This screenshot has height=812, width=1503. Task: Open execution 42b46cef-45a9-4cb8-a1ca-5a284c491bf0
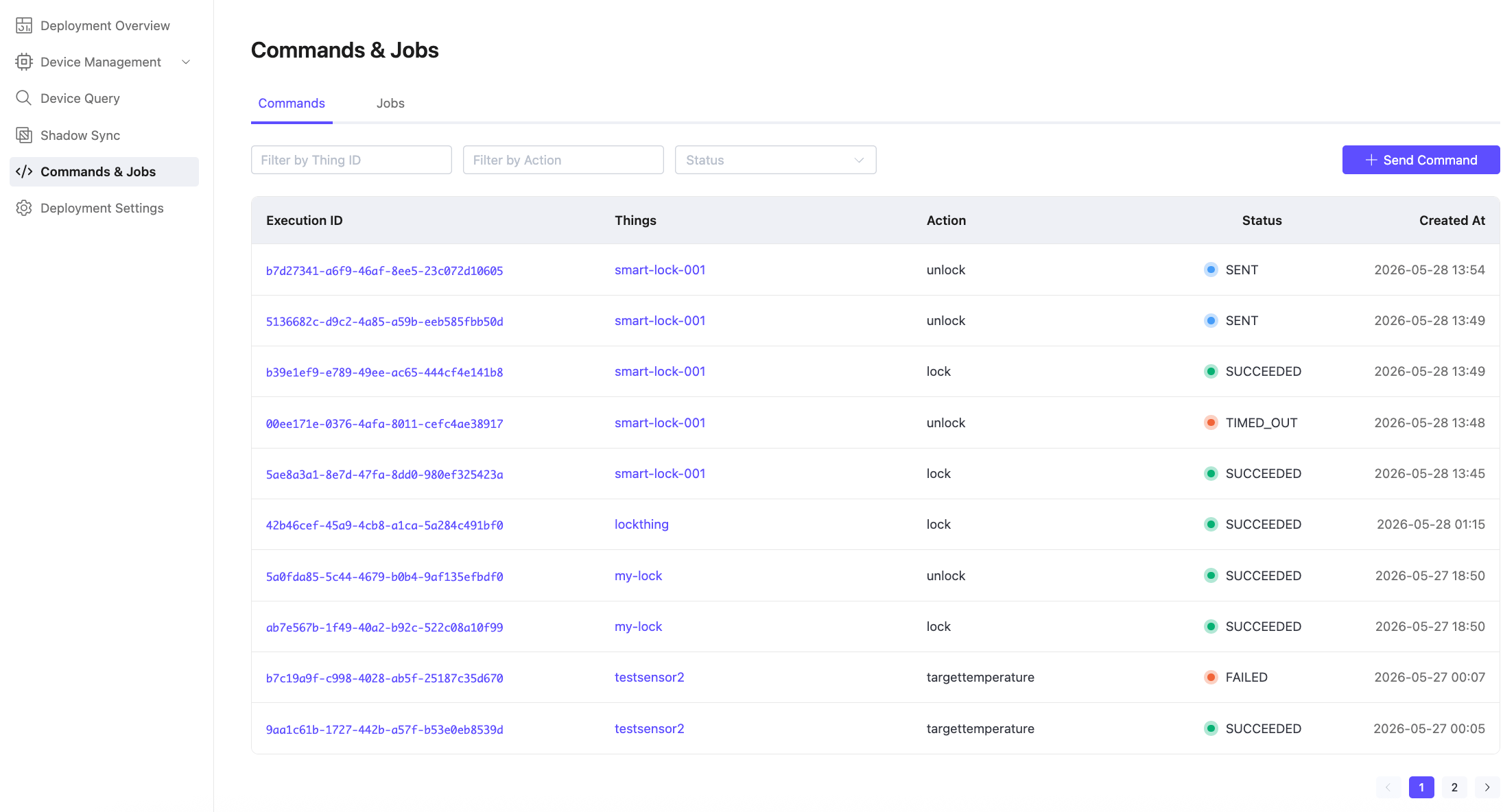(x=384, y=525)
